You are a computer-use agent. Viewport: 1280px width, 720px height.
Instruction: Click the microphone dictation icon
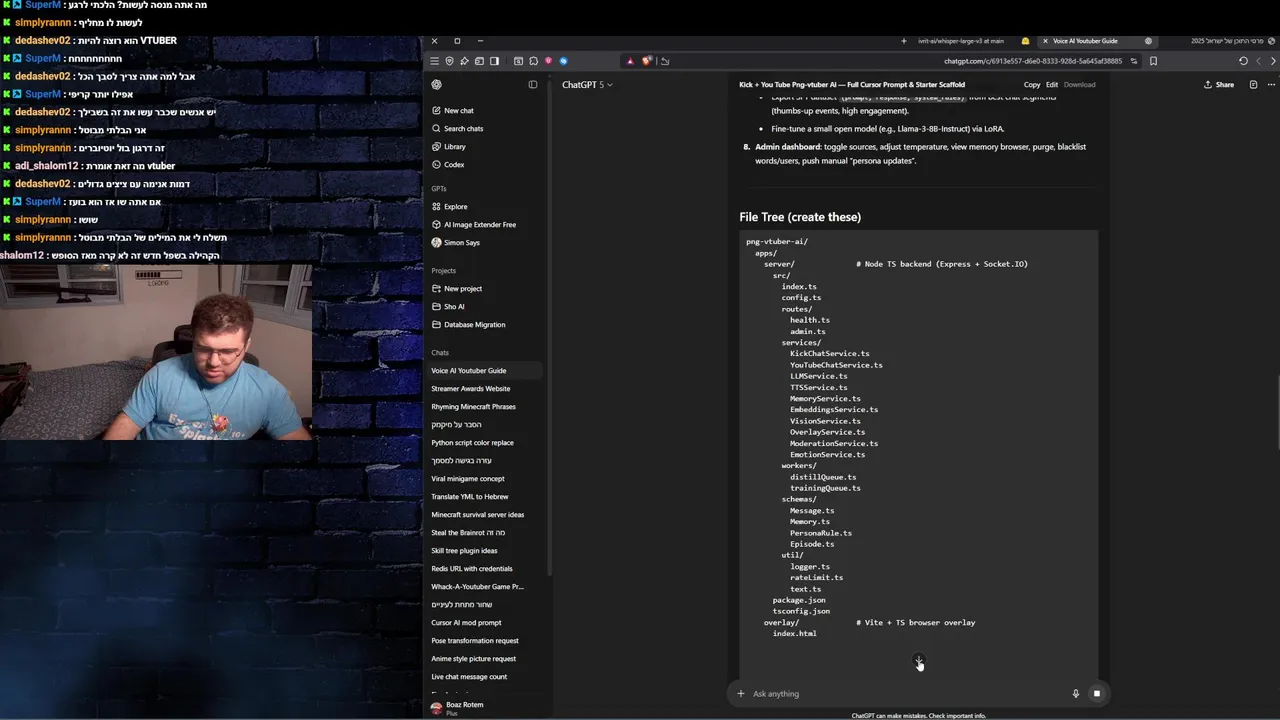click(x=1076, y=694)
